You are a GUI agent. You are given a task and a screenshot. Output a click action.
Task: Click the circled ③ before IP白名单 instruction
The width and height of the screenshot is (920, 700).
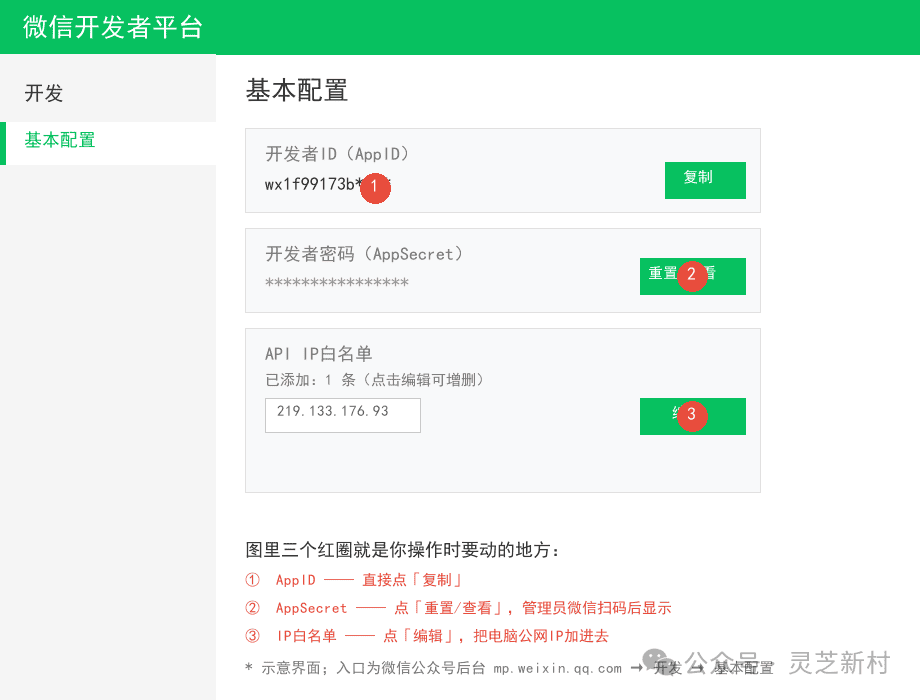pyautogui.click(x=252, y=635)
